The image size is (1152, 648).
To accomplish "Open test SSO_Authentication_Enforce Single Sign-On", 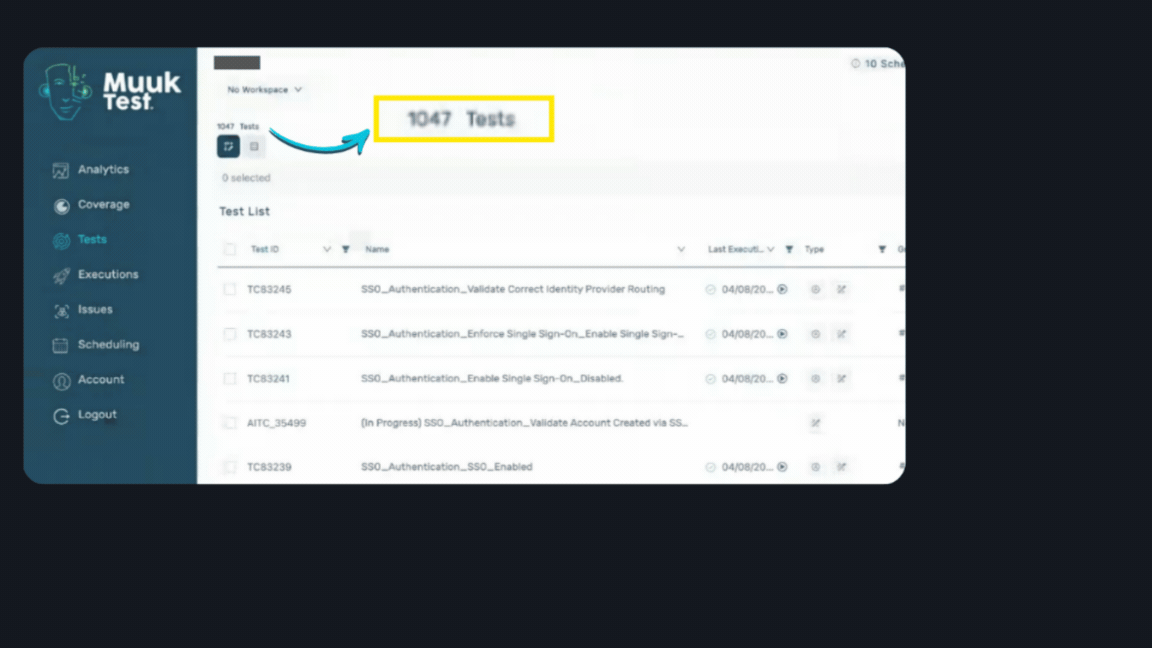I will tap(522, 334).
